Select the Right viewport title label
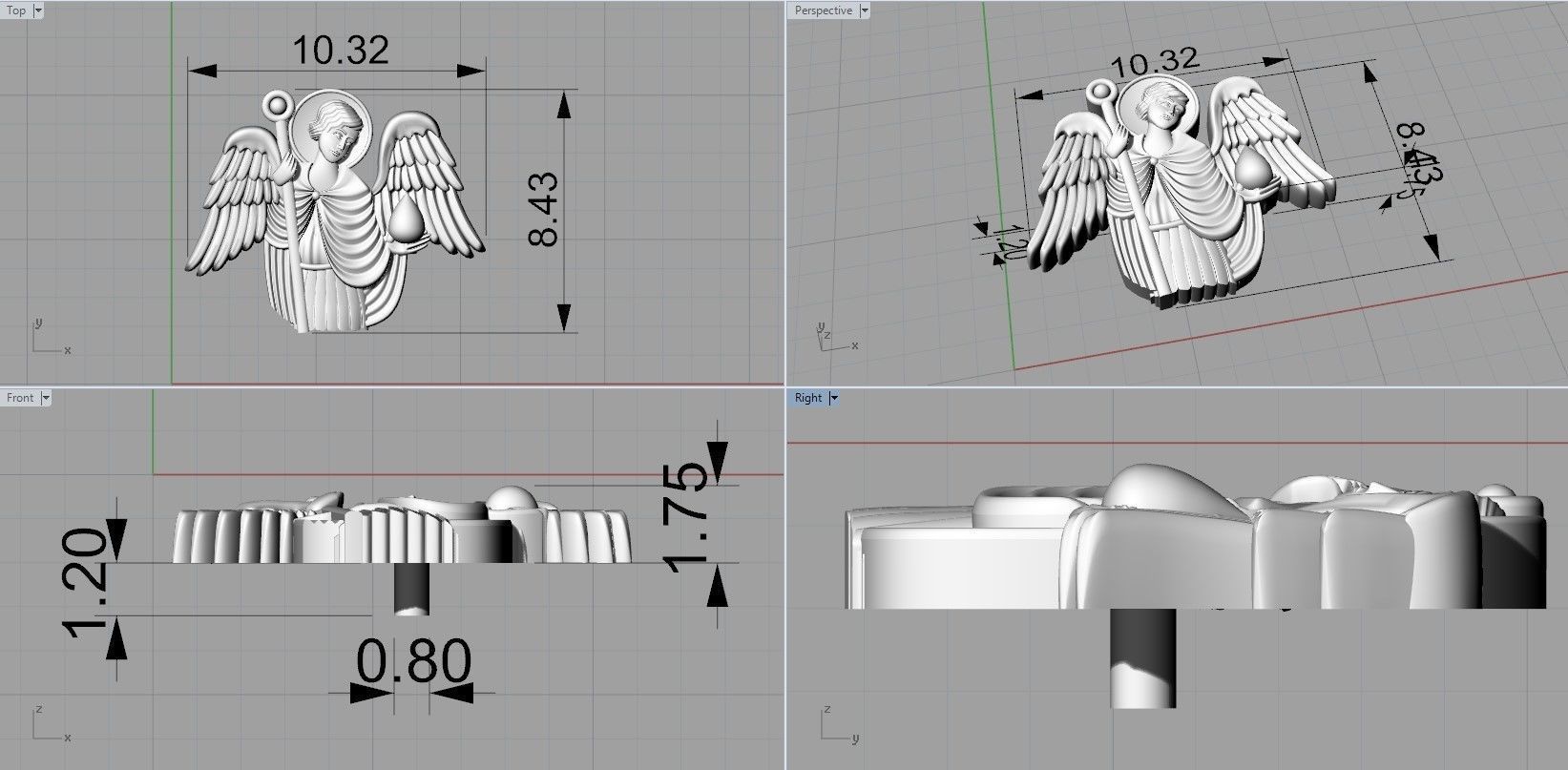This screenshot has width=1568, height=770. (x=808, y=398)
